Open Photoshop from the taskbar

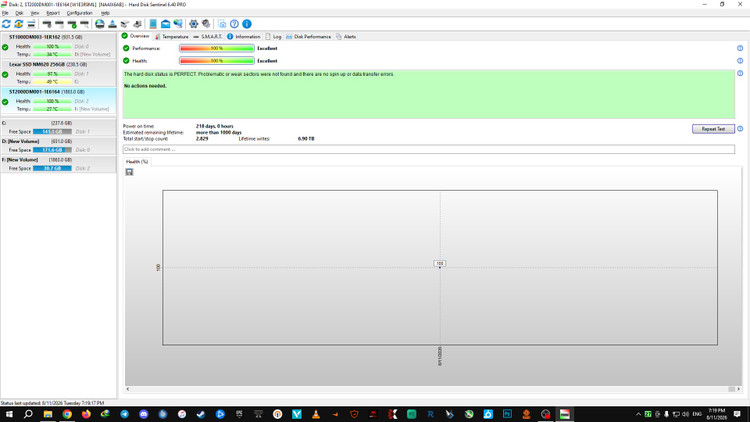tap(507, 414)
